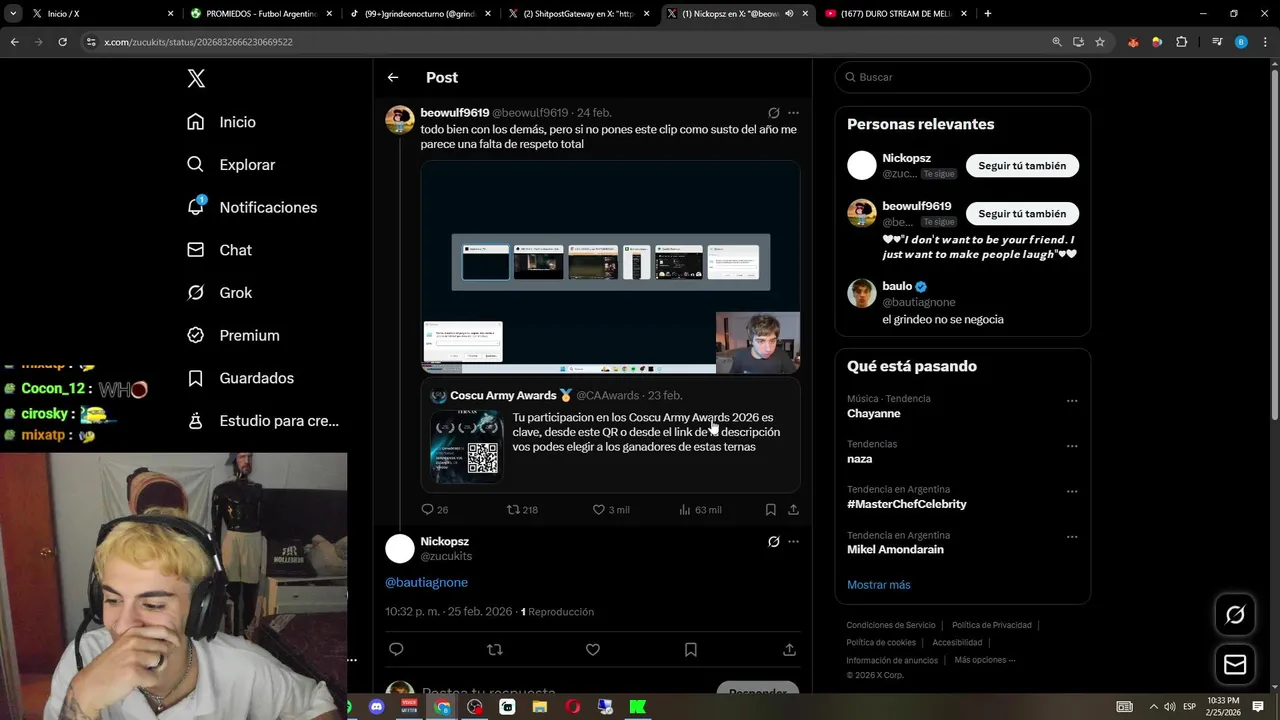1280x720 pixels.
Task: Reload the page
Action: (x=62, y=42)
